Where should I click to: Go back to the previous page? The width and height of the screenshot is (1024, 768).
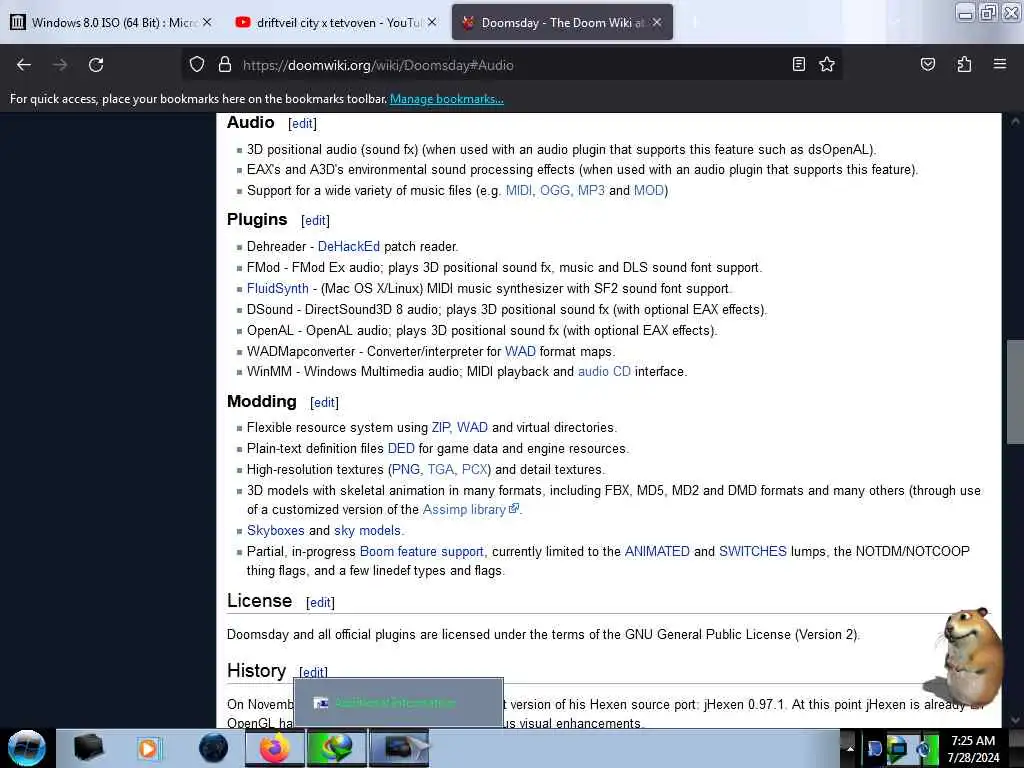[x=24, y=65]
